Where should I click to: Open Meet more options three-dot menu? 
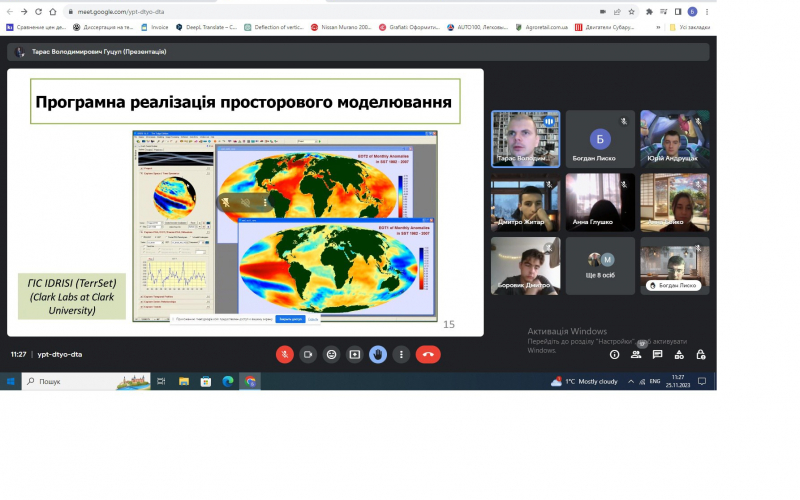pos(402,355)
